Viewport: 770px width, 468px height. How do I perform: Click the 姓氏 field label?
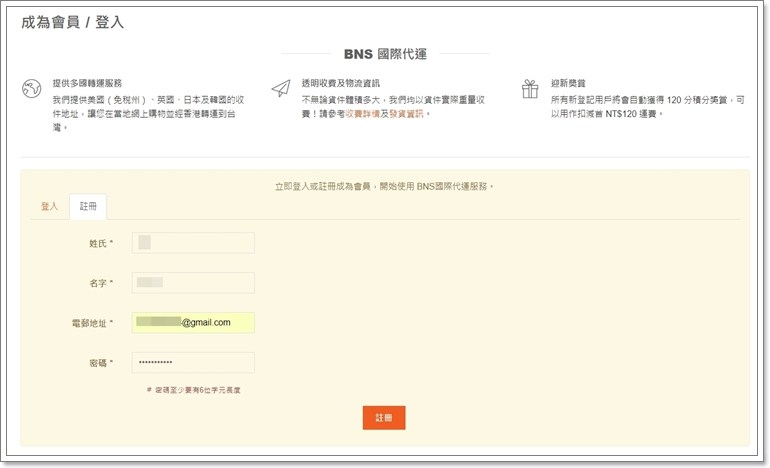point(100,243)
